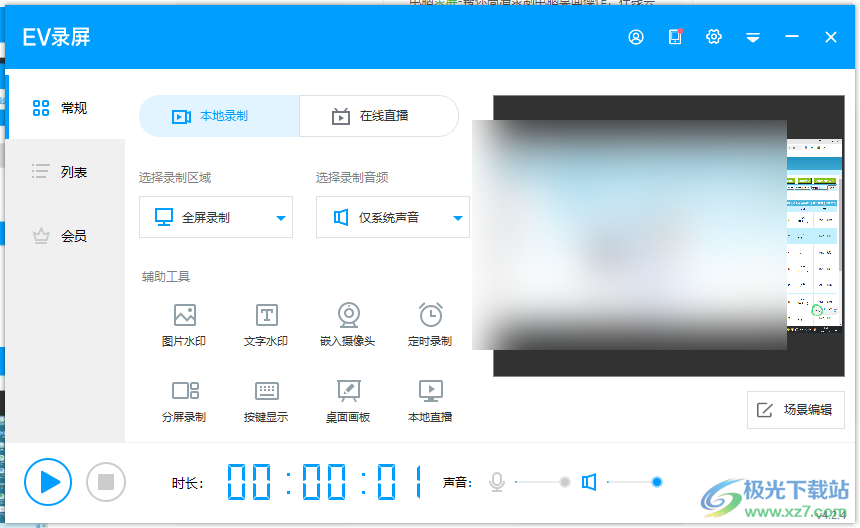Open the 嵌入摄像头 webcam embed tool
The height and width of the screenshot is (528, 860).
[x=348, y=325]
